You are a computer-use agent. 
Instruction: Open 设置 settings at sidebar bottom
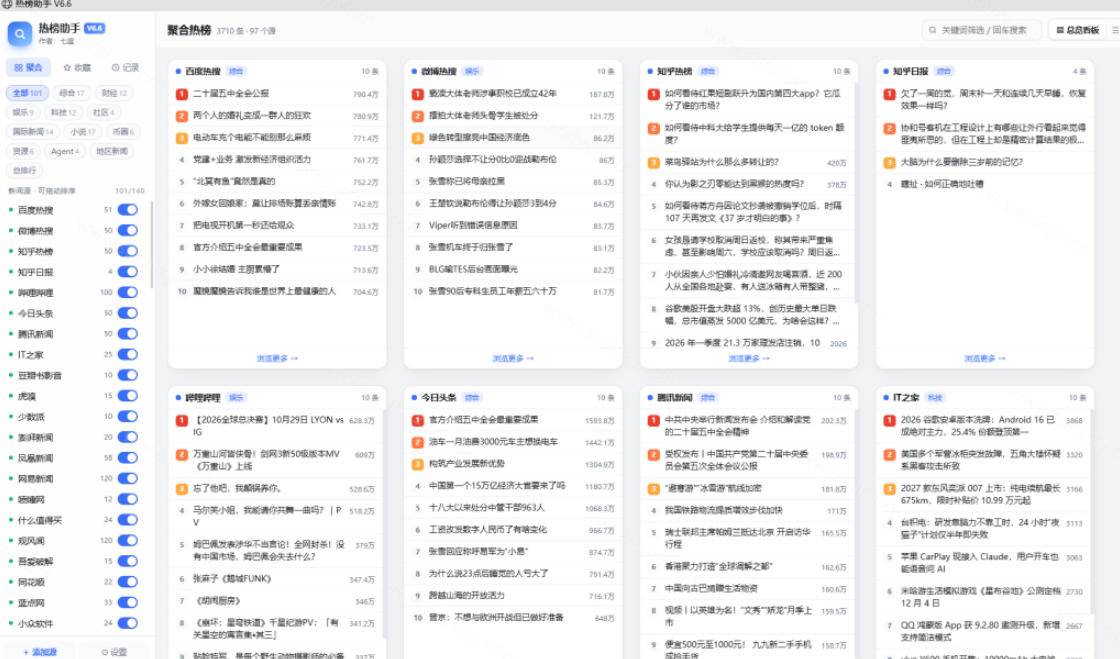click(114, 652)
